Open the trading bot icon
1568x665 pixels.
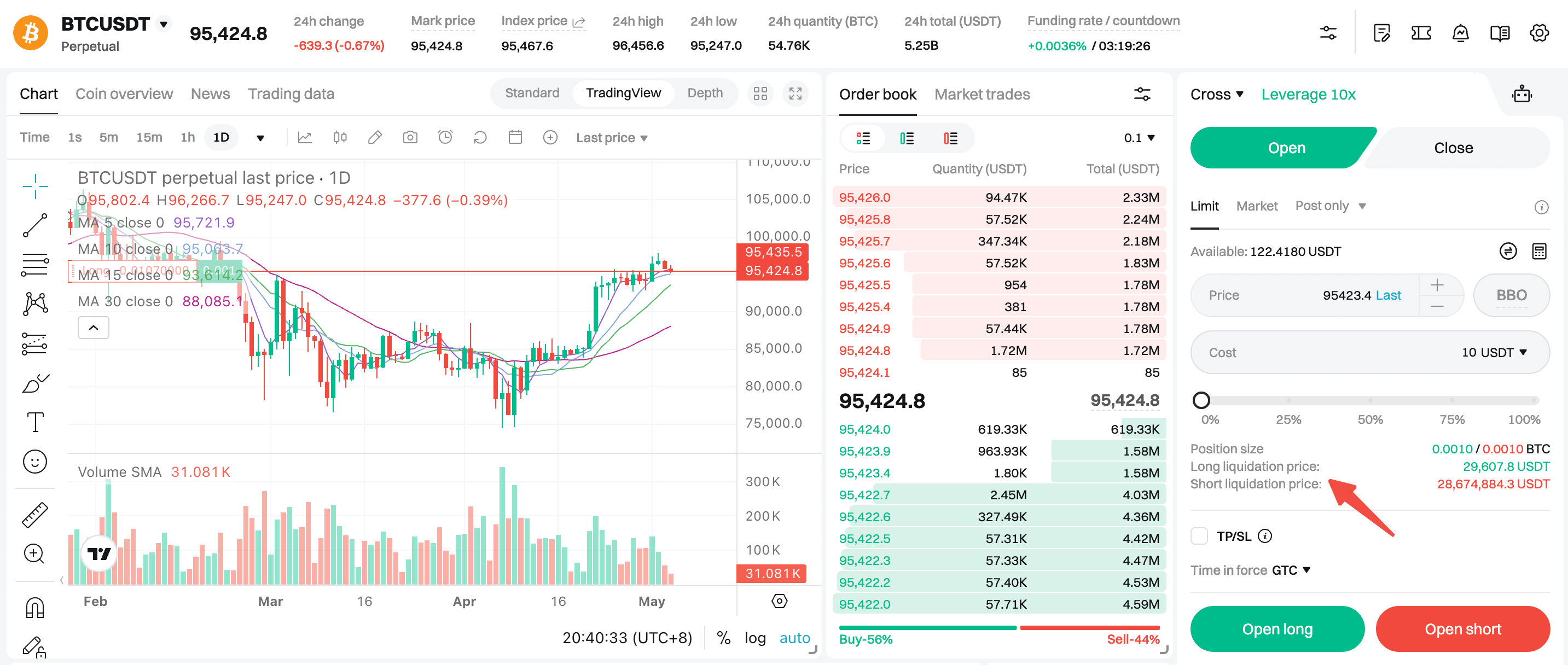click(1521, 94)
